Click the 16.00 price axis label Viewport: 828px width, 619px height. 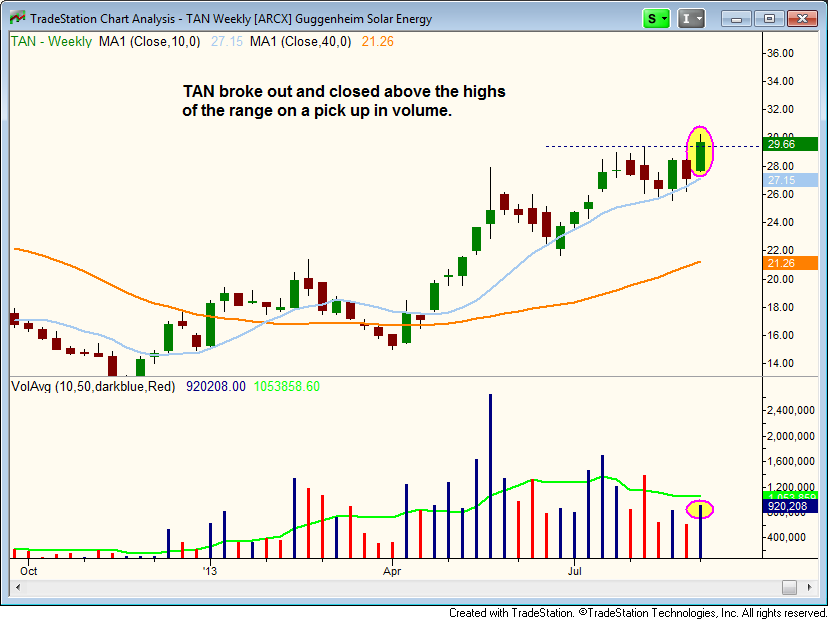click(780, 335)
